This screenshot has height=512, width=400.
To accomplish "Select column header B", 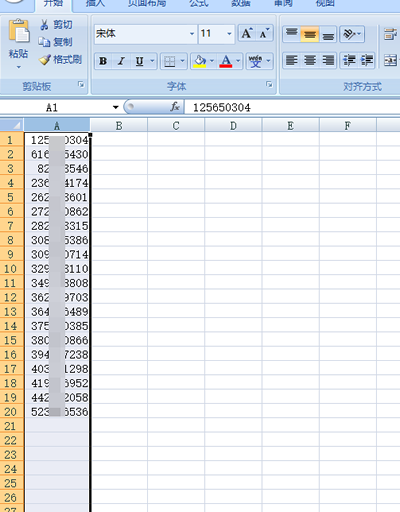I will click(119, 126).
